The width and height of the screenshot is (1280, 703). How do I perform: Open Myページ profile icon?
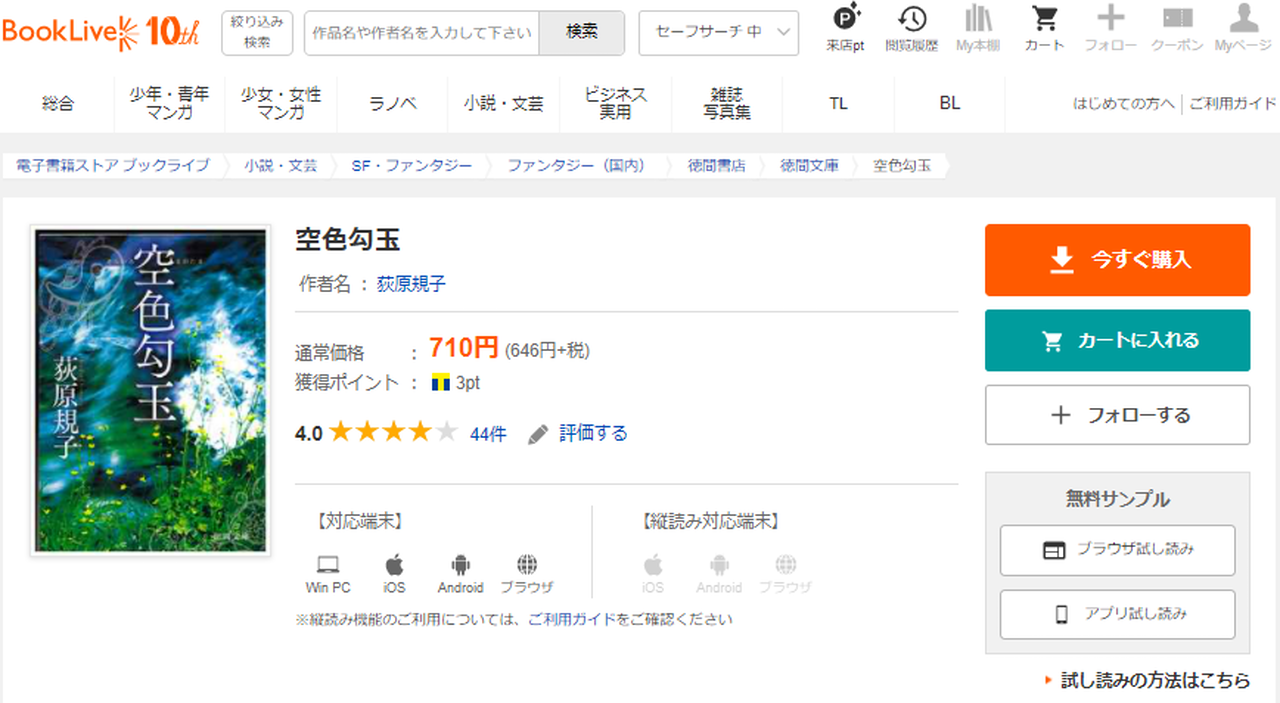point(1243,19)
